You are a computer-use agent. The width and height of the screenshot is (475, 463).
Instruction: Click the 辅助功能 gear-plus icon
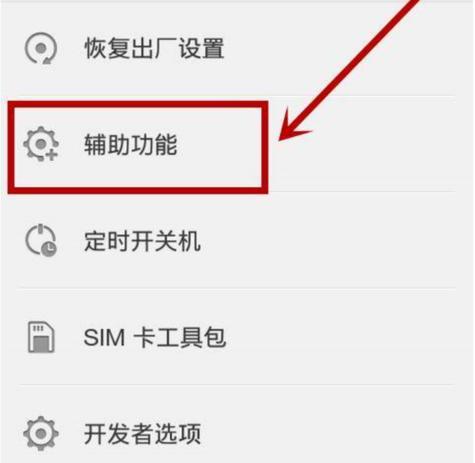coord(41,144)
